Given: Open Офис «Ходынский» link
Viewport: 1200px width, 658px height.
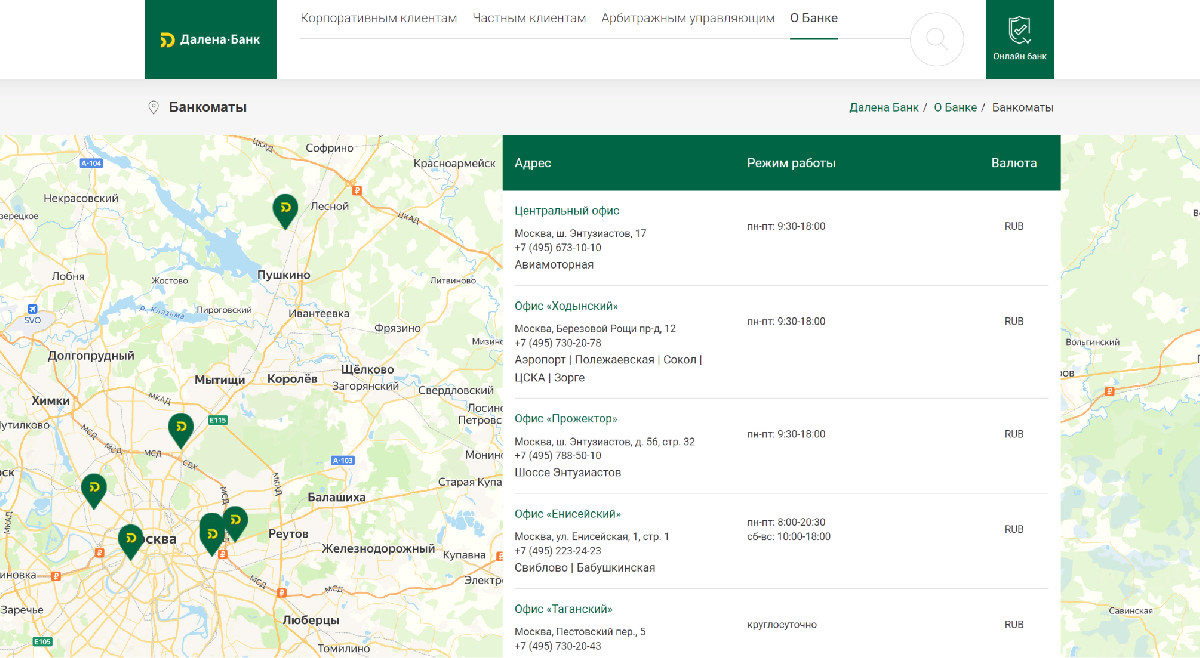Looking at the screenshot, I should (x=566, y=306).
